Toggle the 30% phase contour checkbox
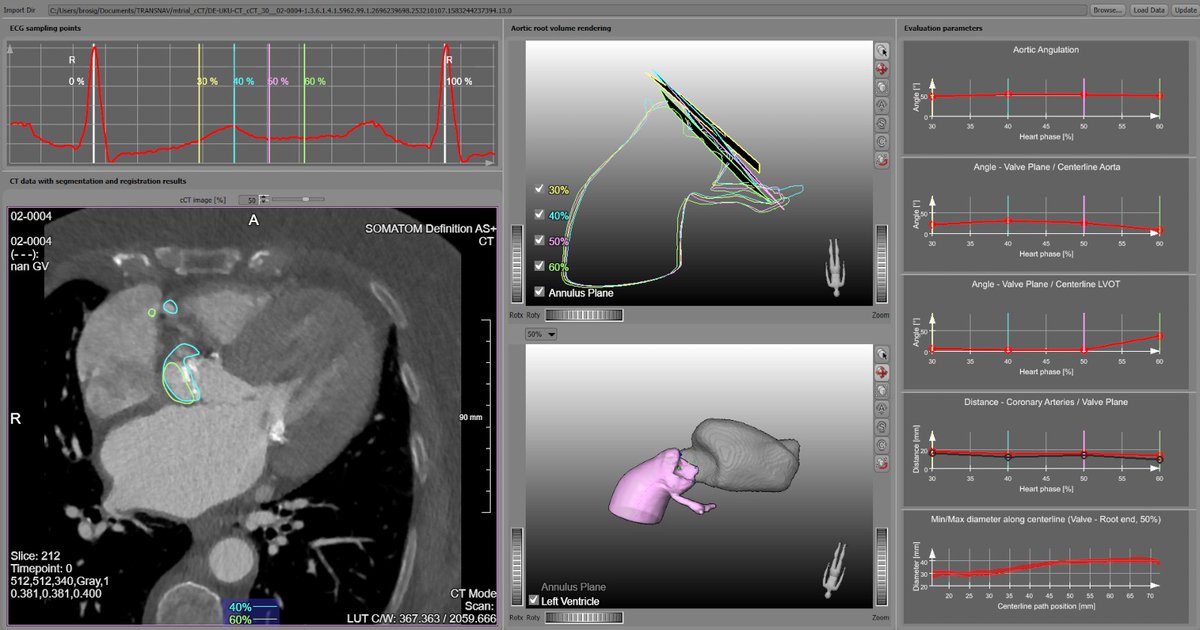 [x=541, y=189]
